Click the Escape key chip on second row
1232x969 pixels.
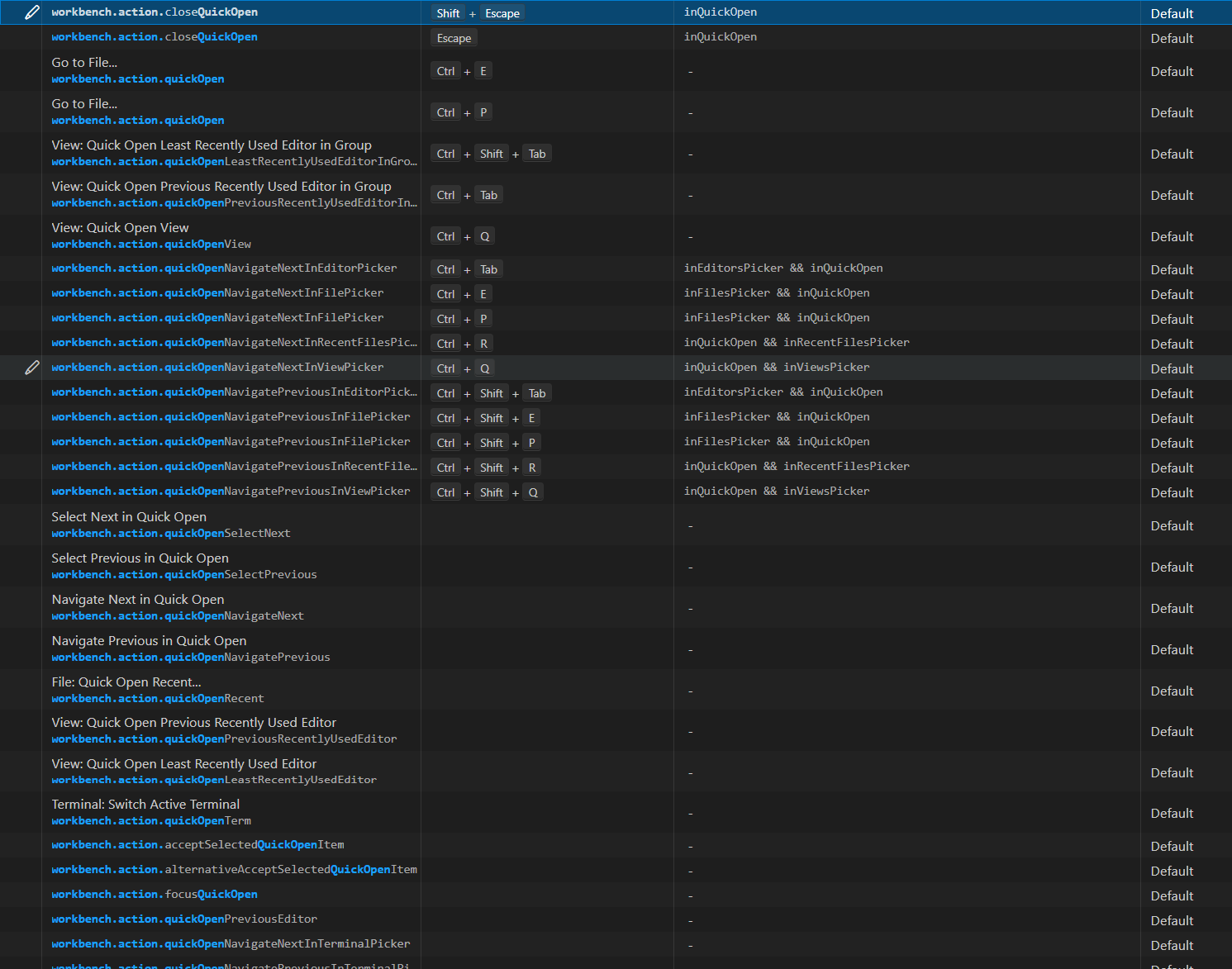click(x=453, y=37)
